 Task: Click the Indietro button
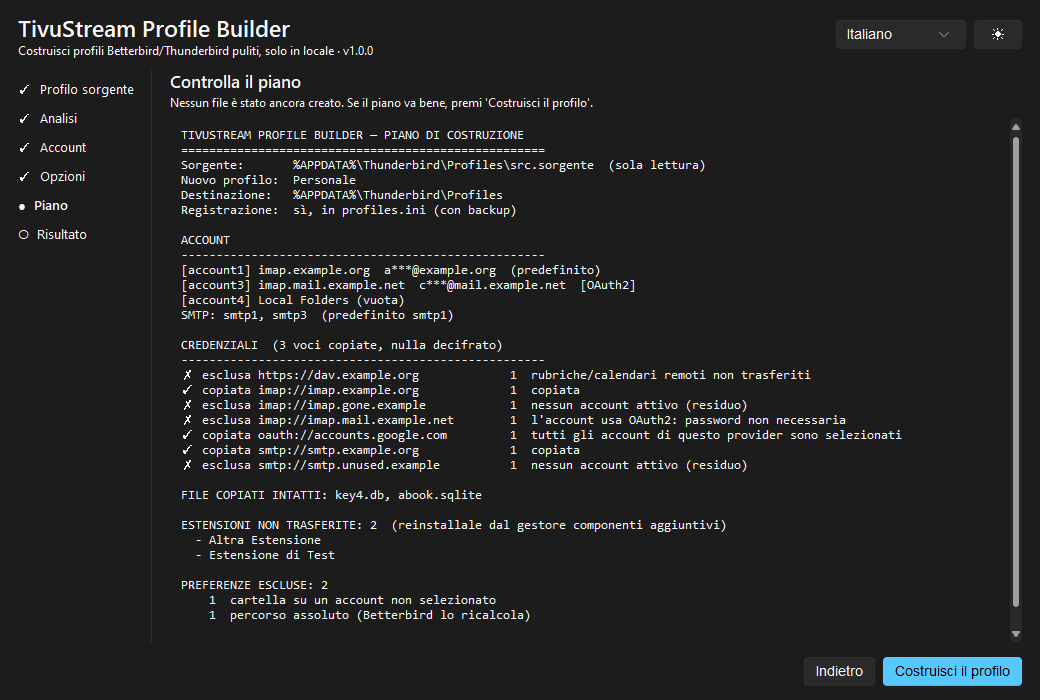[x=839, y=671]
